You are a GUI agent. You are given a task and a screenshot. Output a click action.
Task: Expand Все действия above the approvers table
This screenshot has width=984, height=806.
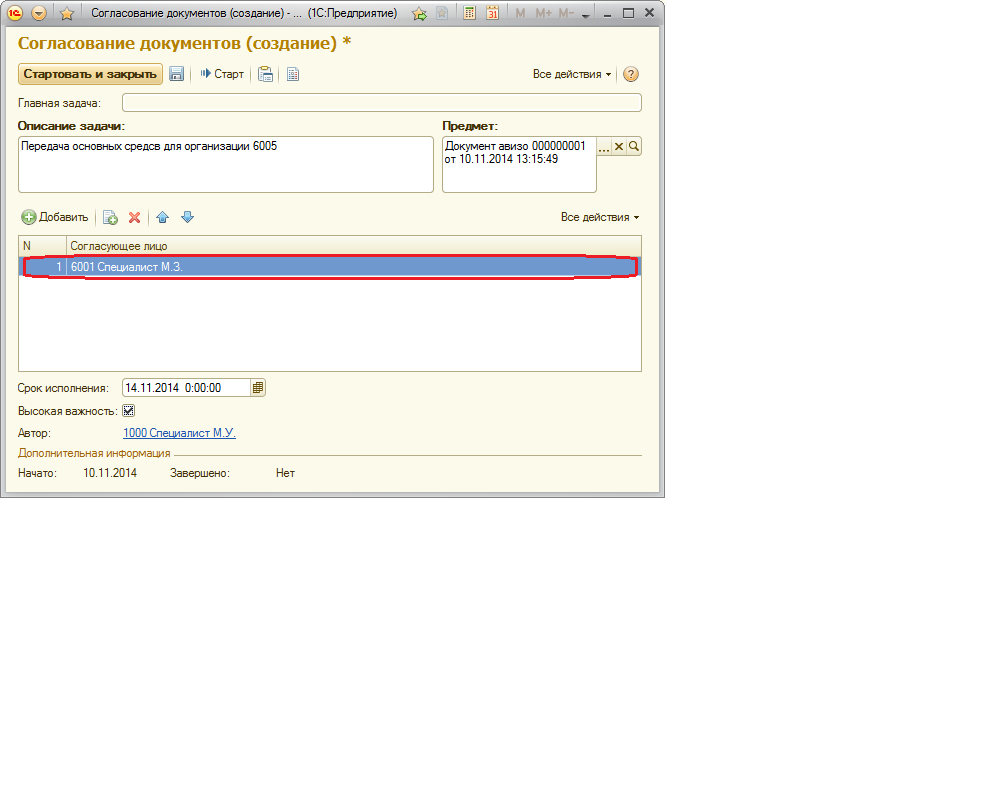click(x=599, y=217)
